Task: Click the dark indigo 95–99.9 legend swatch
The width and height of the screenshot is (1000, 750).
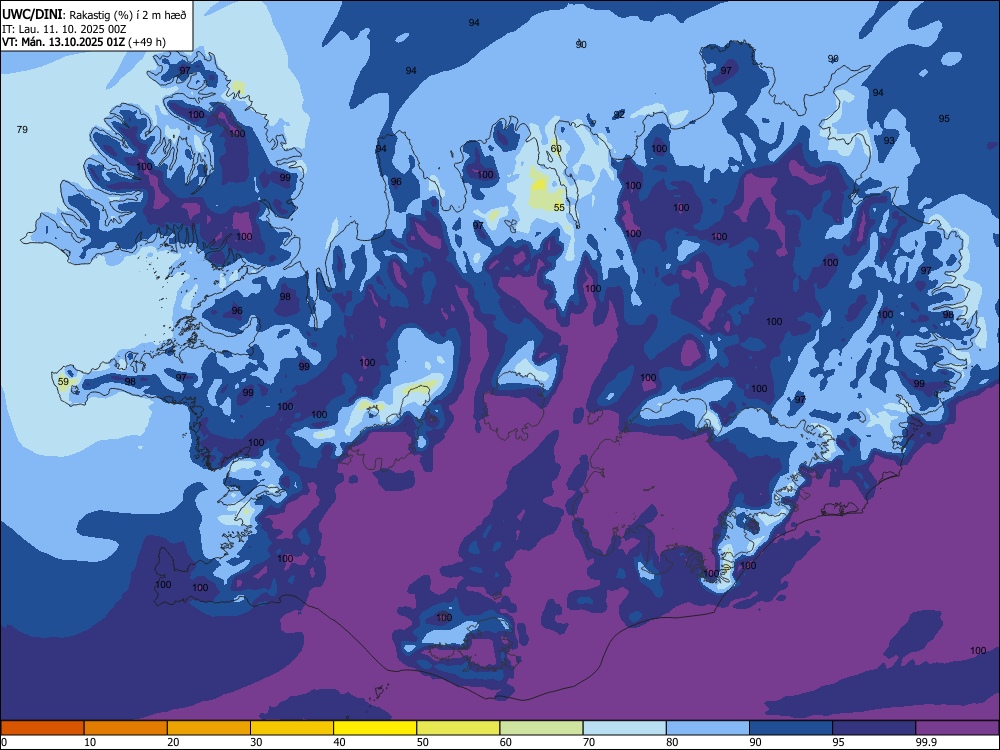Action: tap(874, 728)
